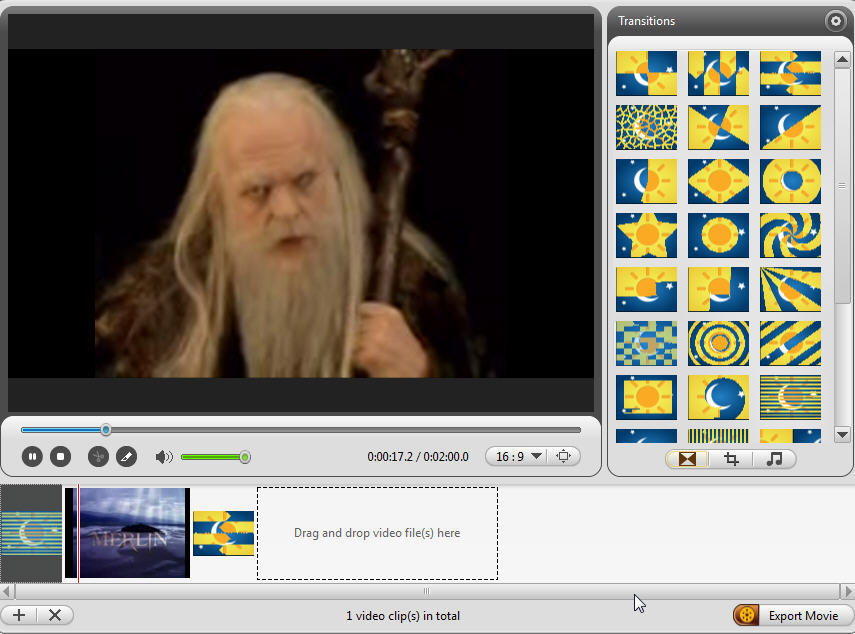
Task: Switch to the Music tab
Action: pos(774,459)
